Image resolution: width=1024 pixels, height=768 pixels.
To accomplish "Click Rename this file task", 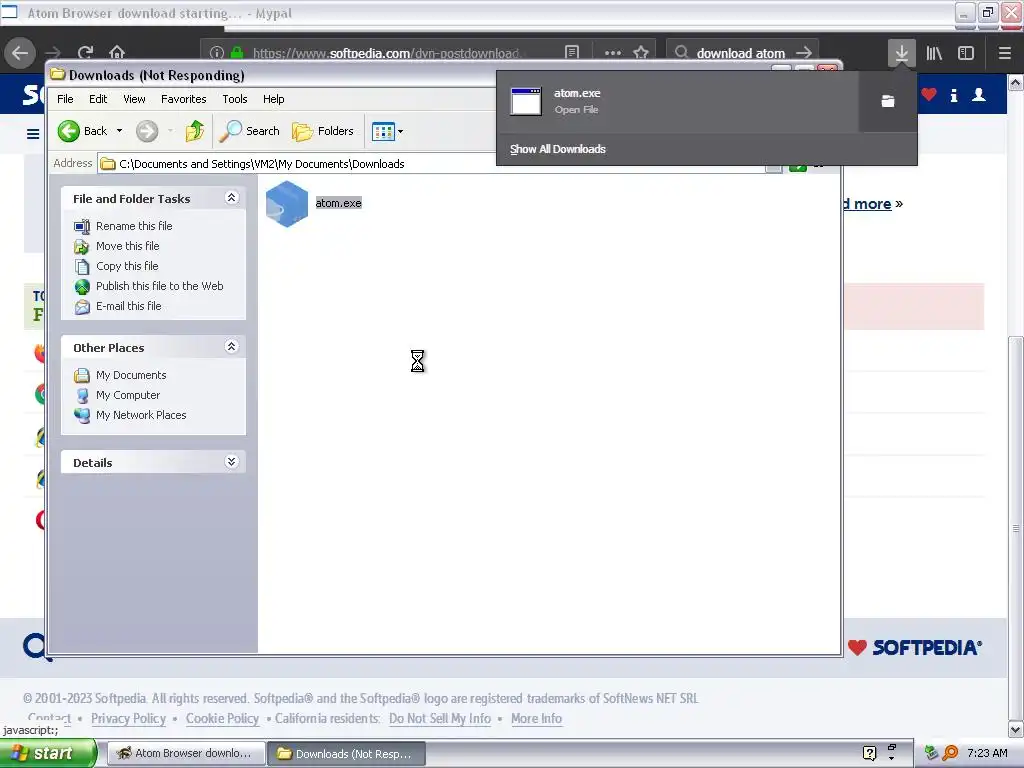I will [134, 226].
